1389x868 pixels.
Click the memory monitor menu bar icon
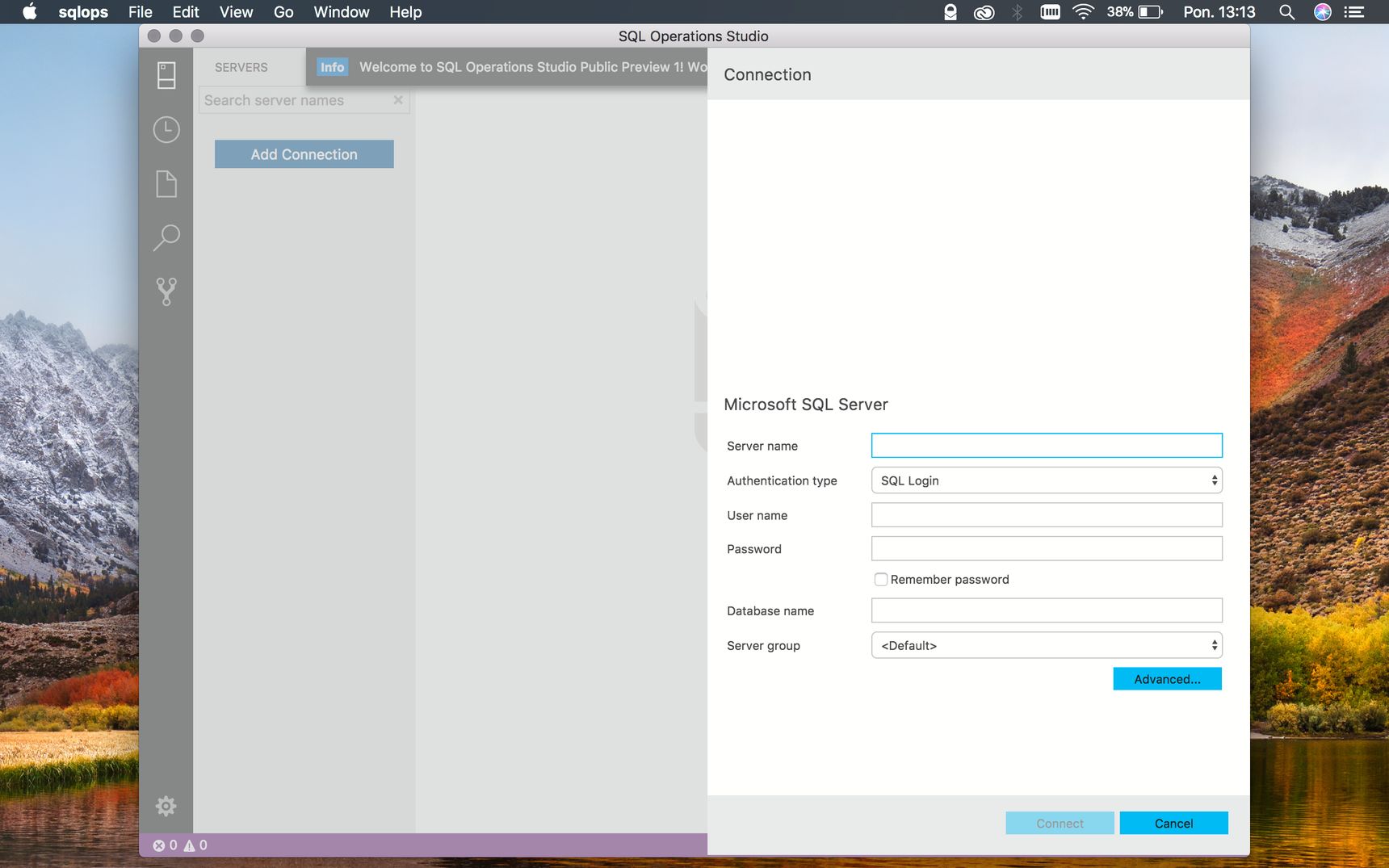[1050, 12]
